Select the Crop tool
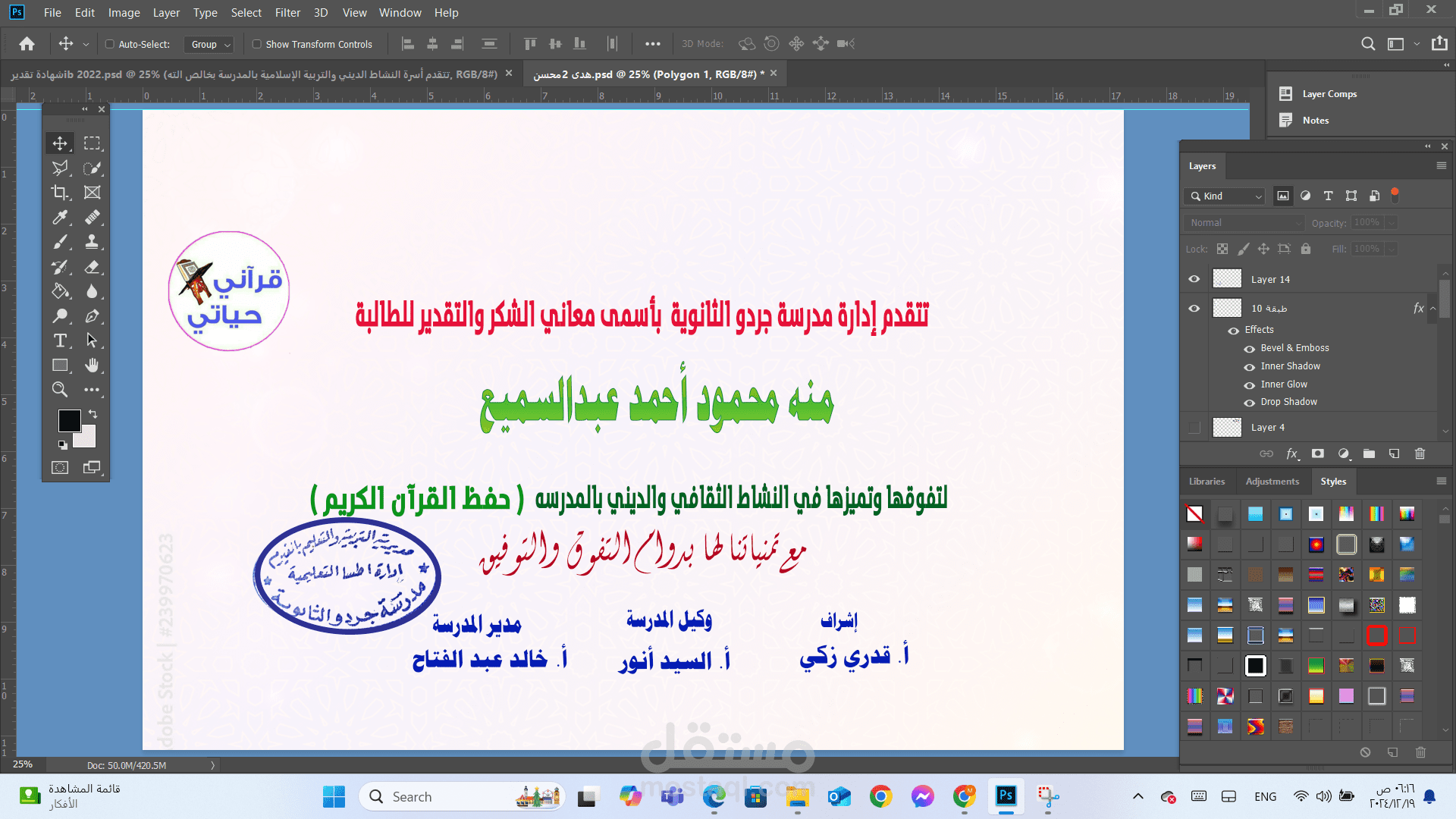The image size is (1456, 819). pos(60,193)
